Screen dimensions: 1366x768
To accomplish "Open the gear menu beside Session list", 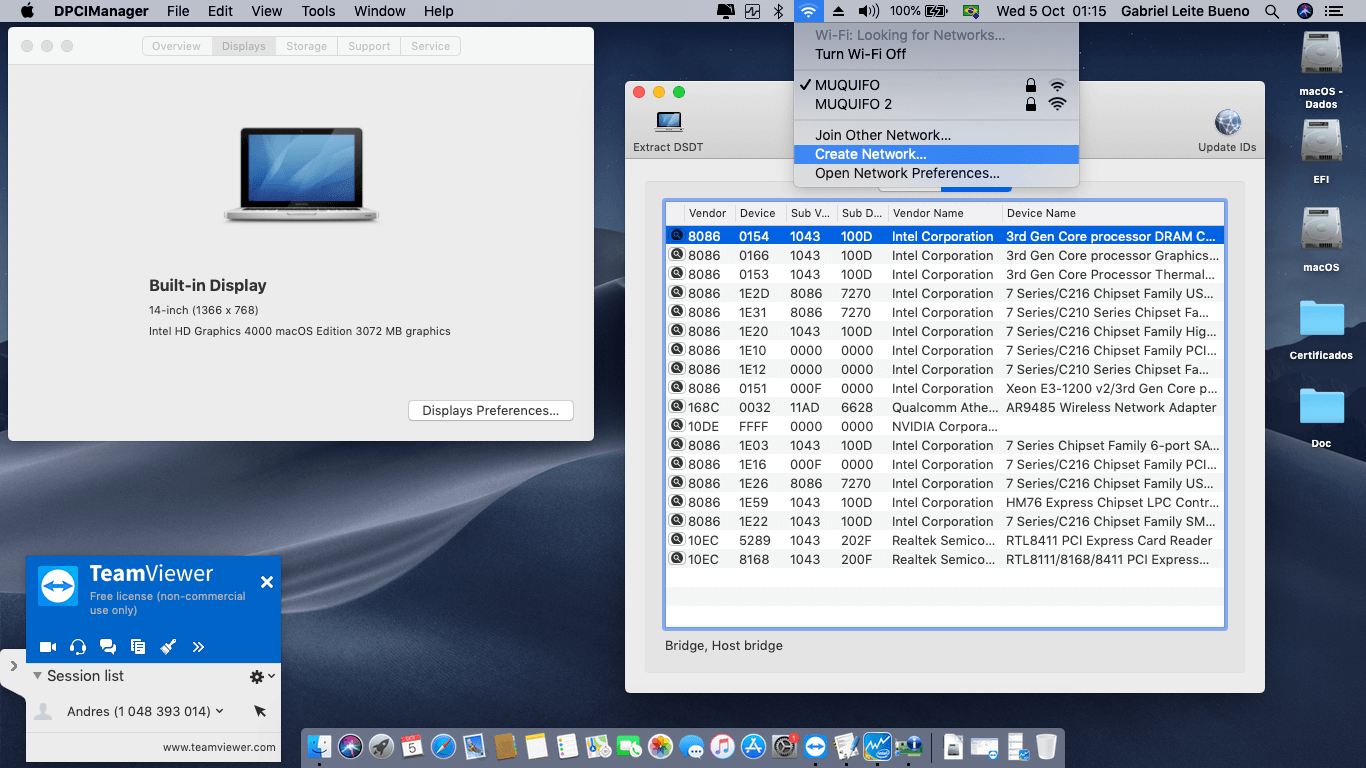I will [x=255, y=675].
